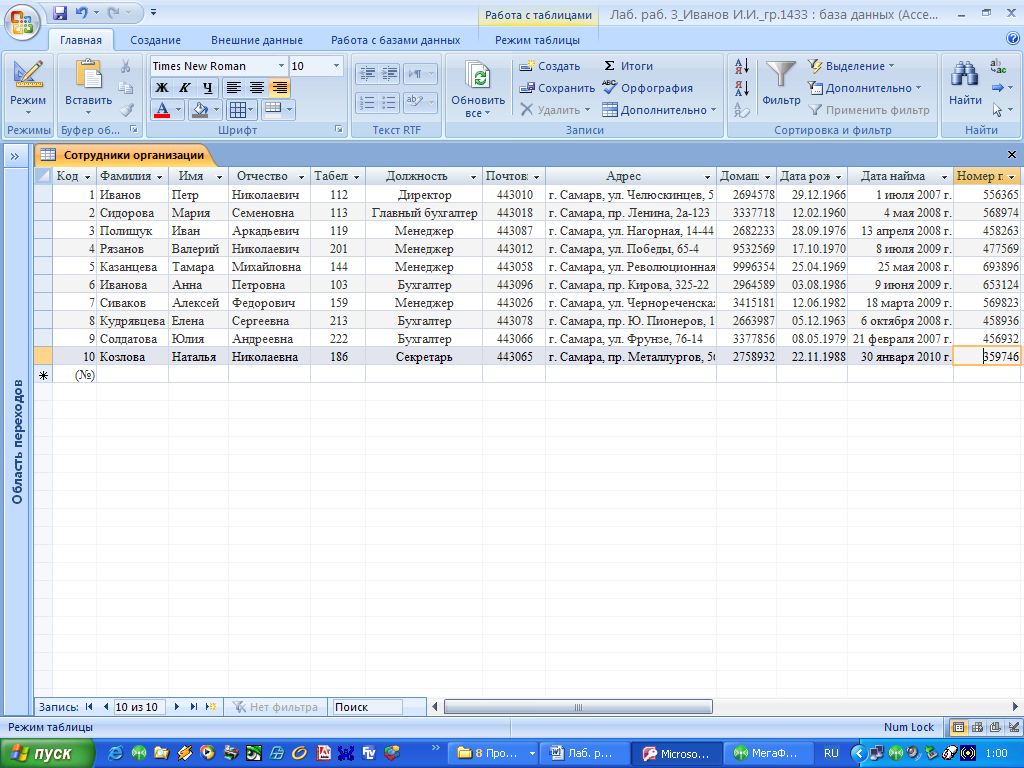Click the record number field
1024x768 pixels.
click(x=139, y=707)
